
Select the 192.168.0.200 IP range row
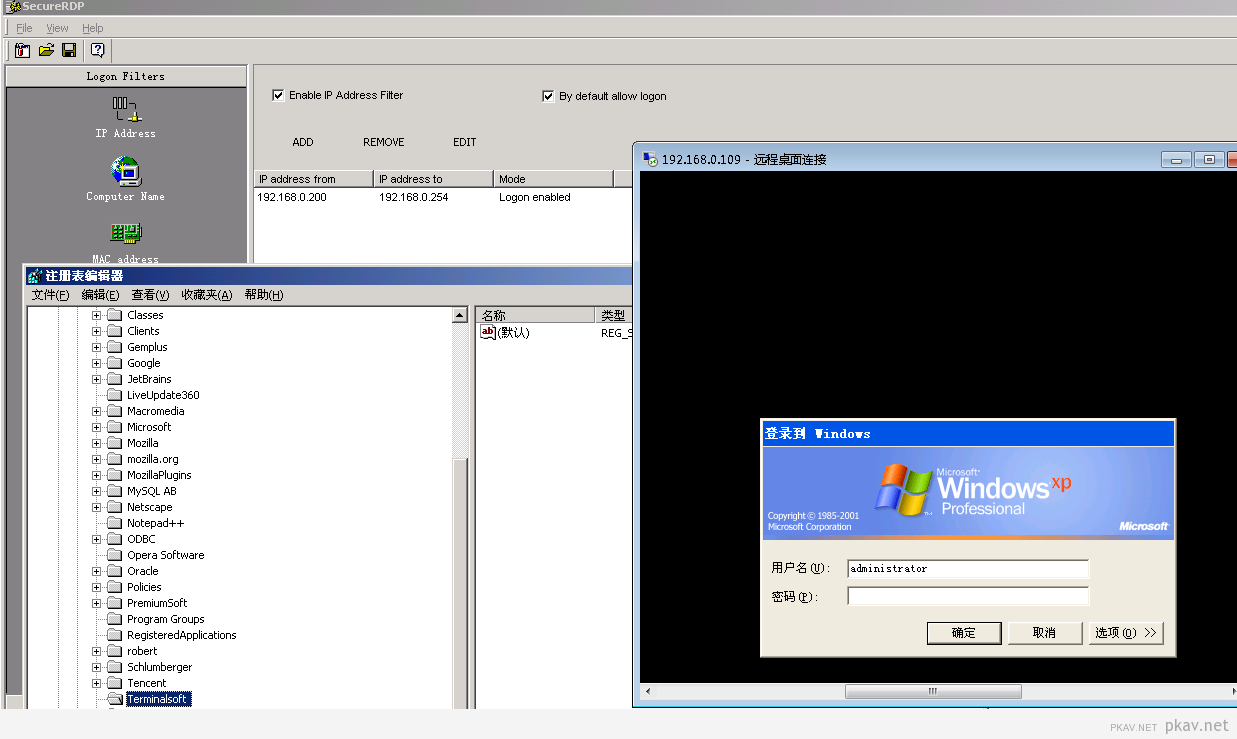(x=443, y=198)
